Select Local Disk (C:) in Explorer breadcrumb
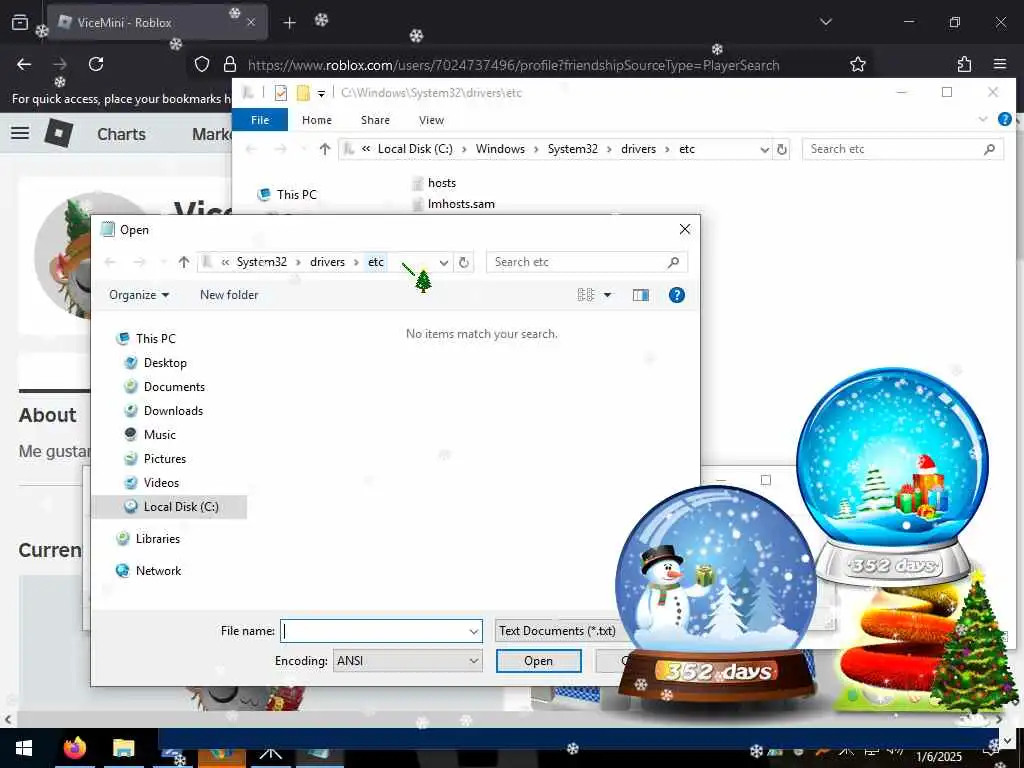This screenshot has width=1024, height=768. [415, 149]
